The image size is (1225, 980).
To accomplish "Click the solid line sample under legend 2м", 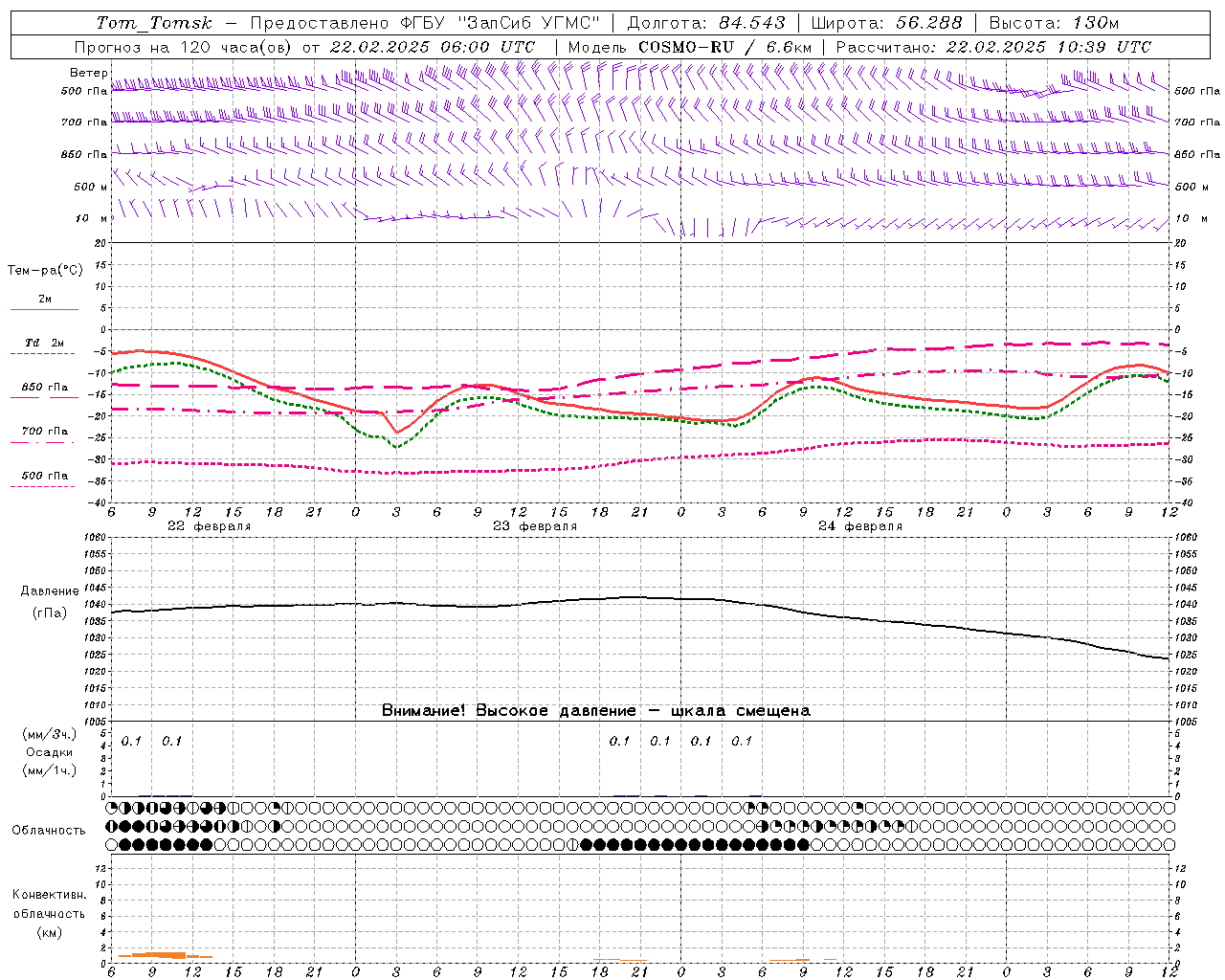I will [44, 309].
